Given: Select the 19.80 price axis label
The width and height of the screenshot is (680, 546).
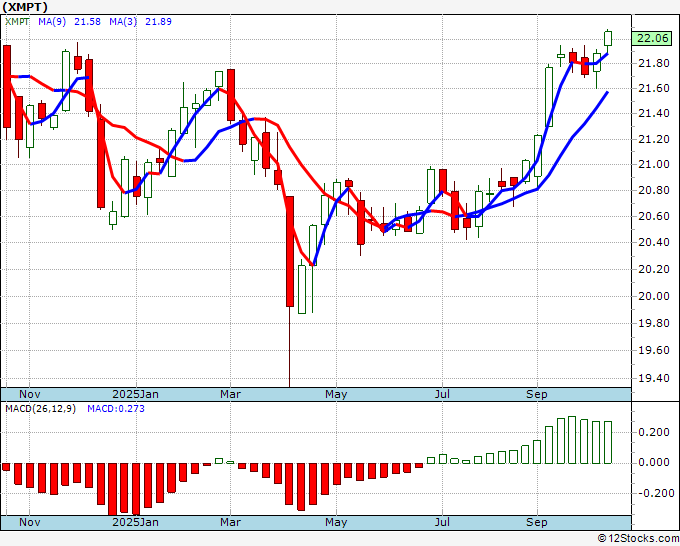Looking at the screenshot, I should [654, 323].
